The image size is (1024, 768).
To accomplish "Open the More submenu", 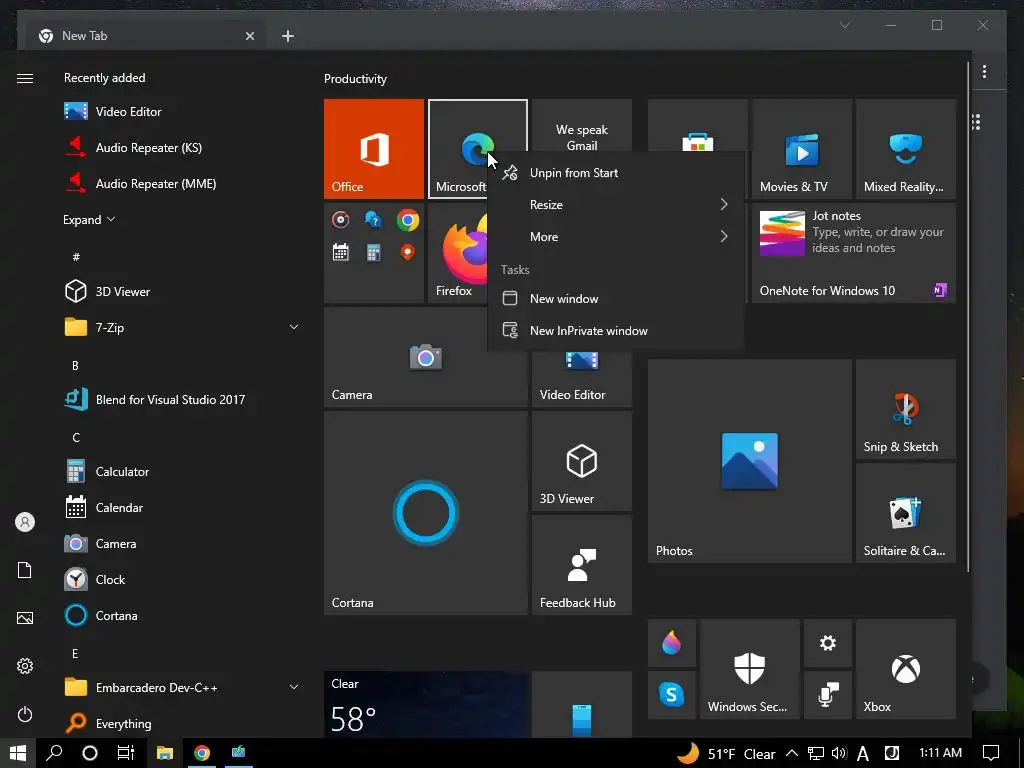I will click(x=616, y=237).
